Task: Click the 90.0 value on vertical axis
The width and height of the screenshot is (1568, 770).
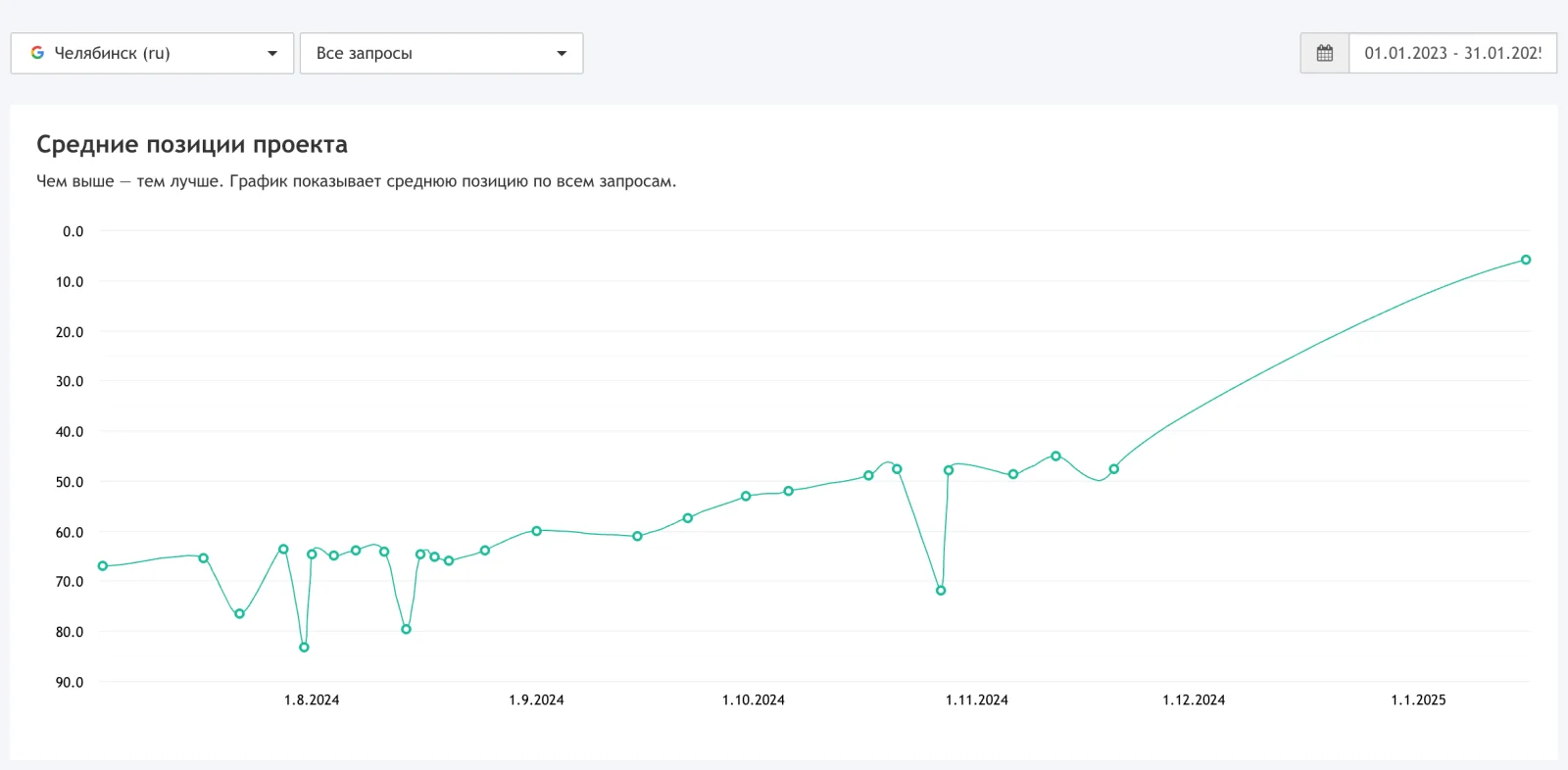Action: 70,682
